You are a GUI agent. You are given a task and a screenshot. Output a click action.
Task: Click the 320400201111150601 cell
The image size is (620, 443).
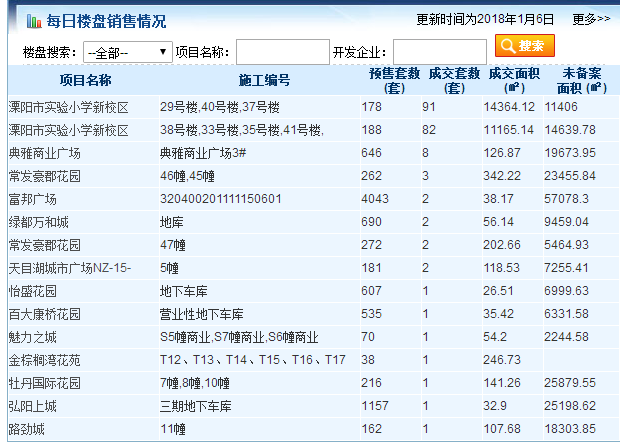pos(221,199)
